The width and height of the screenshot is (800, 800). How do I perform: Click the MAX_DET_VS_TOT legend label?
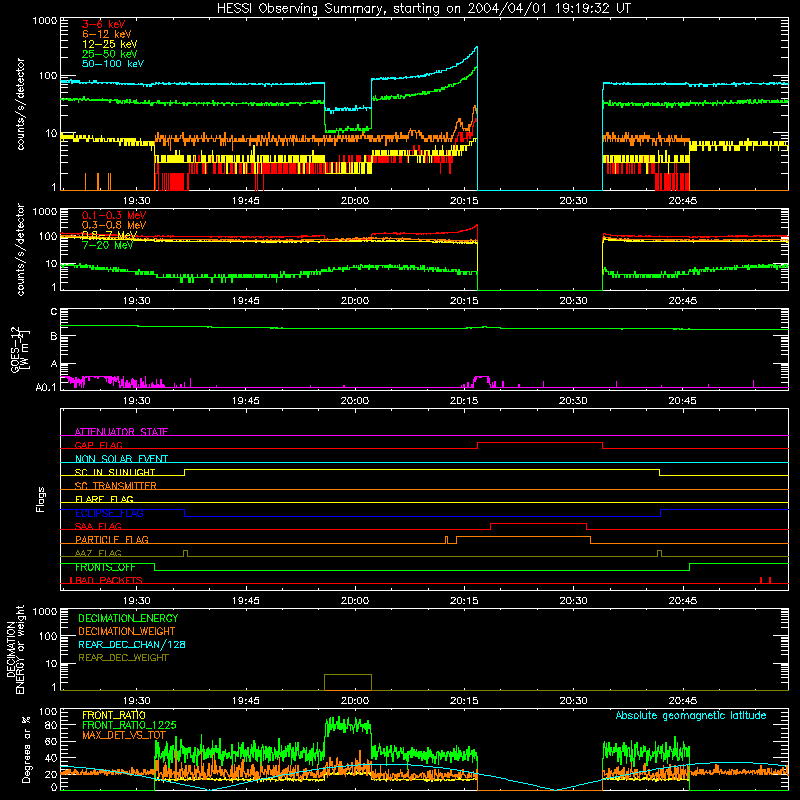click(x=124, y=735)
